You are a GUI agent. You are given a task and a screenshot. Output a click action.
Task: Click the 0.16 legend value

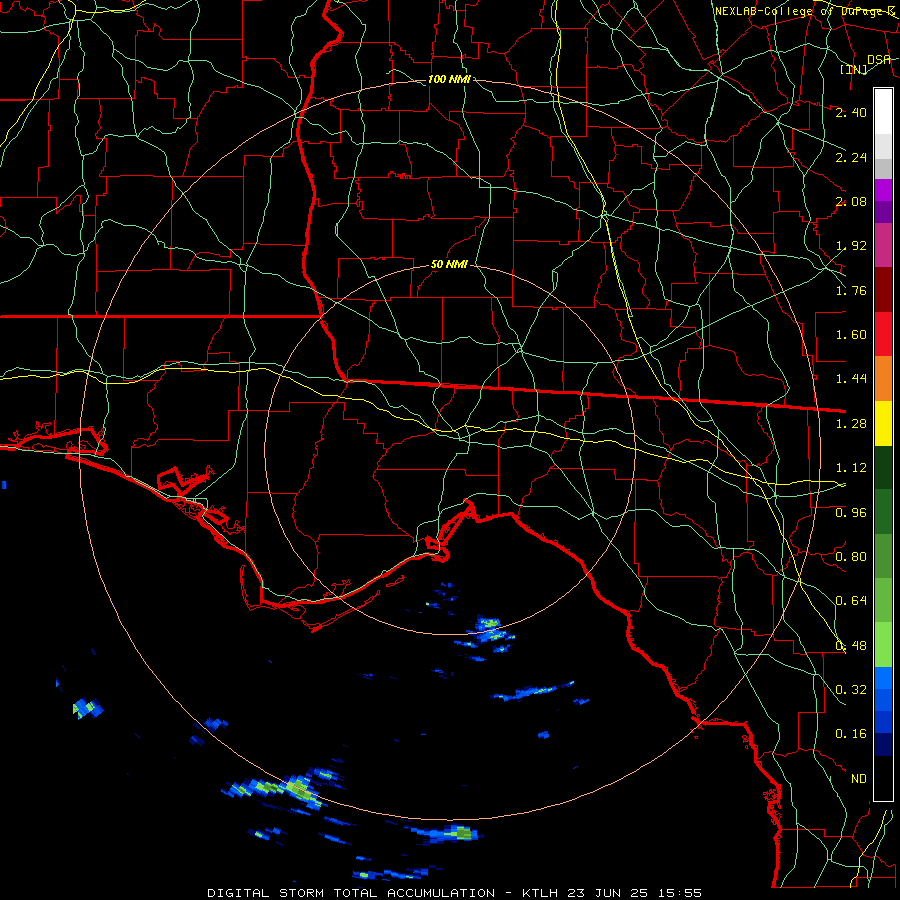(x=851, y=734)
